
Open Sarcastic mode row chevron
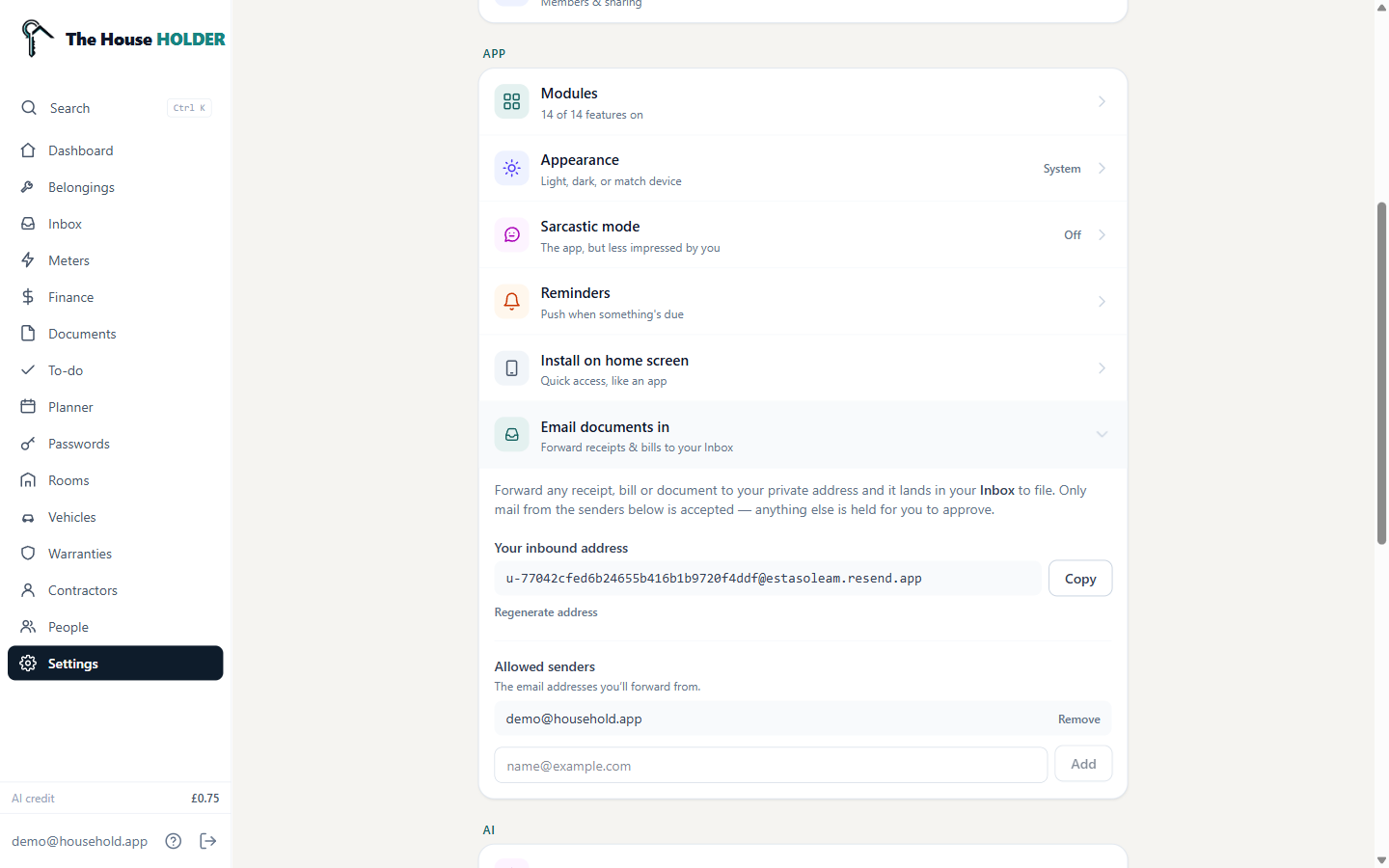click(1102, 234)
